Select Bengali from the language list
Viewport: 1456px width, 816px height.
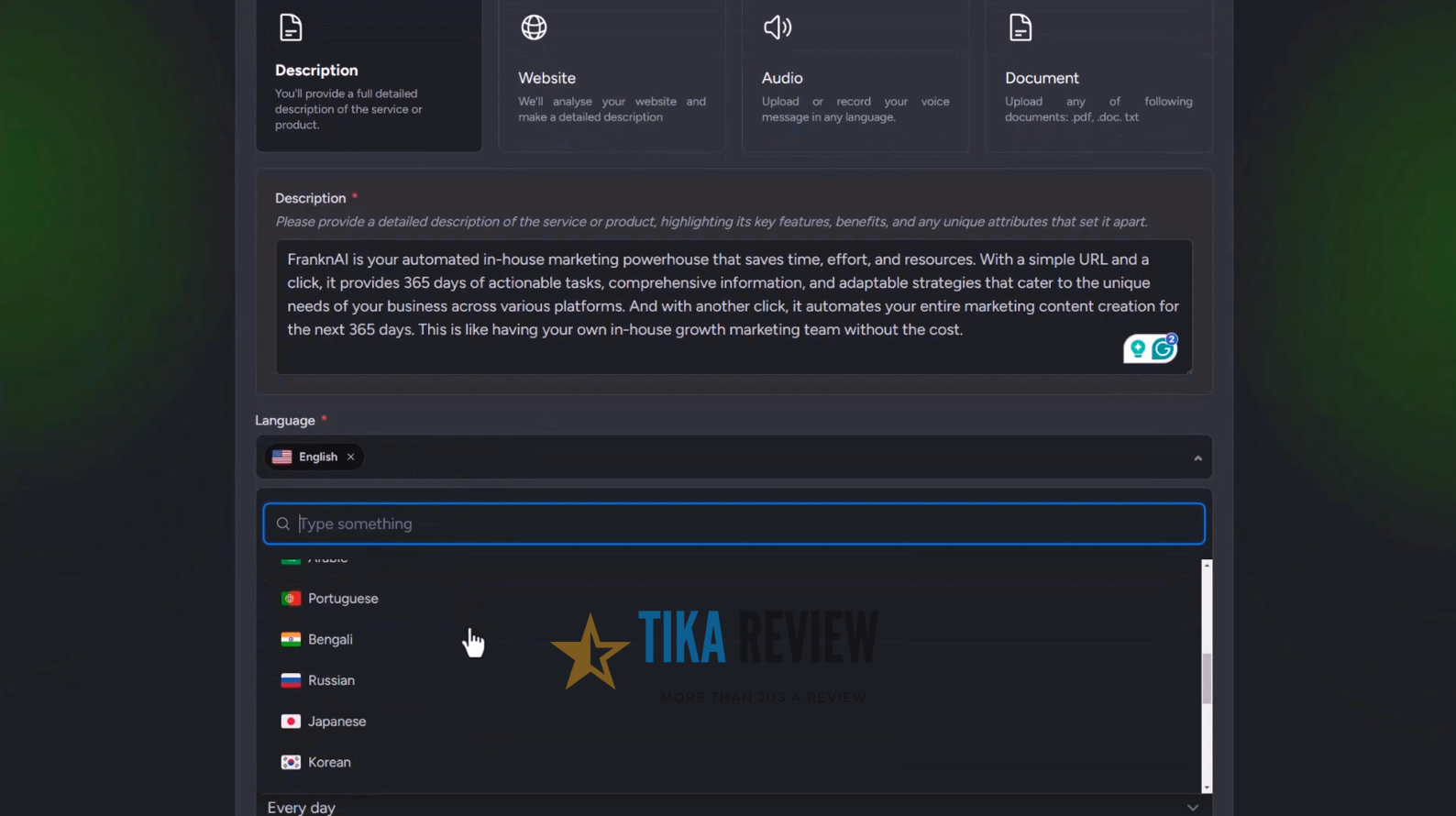click(330, 640)
